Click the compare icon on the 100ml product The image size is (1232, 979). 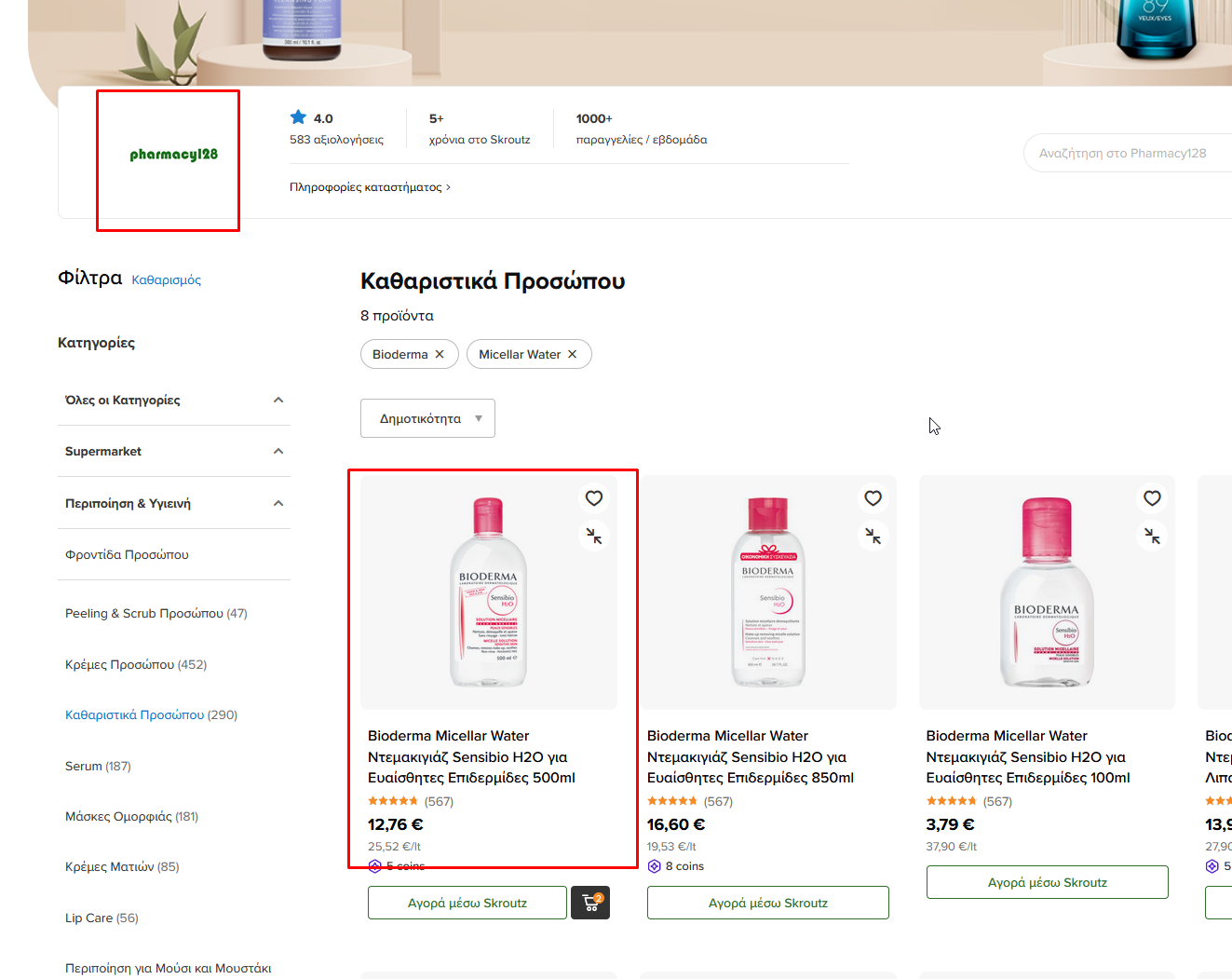click(x=1152, y=536)
